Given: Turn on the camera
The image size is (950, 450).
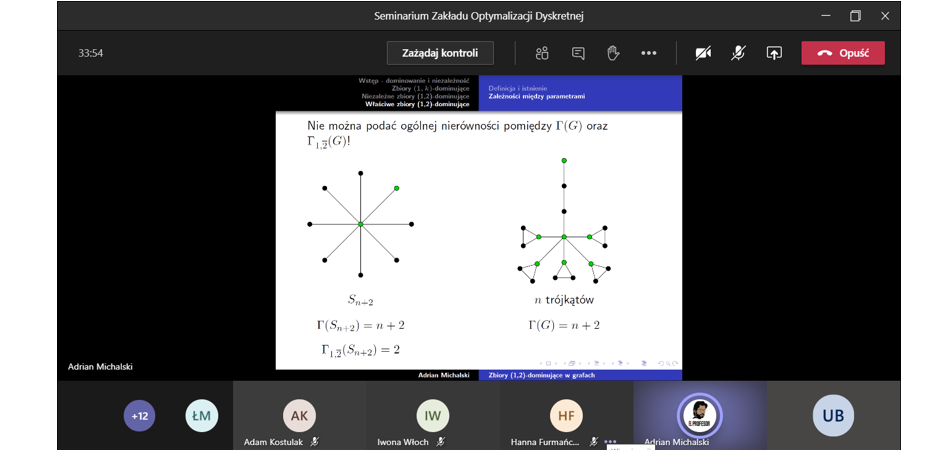Looking at the screenshot, I should (x=704, y=53).
